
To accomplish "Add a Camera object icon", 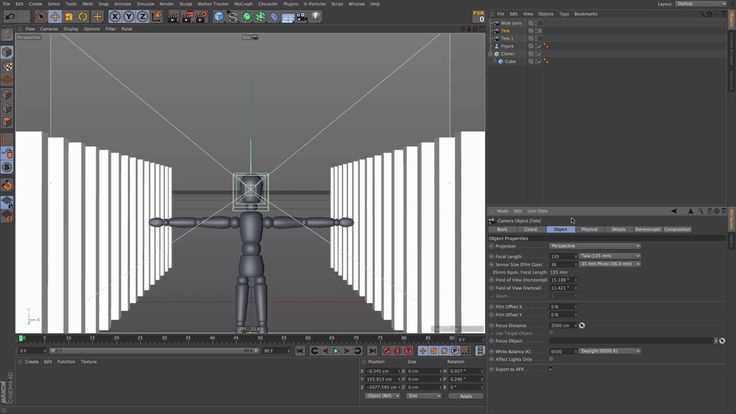I will click(x=302, y=17).
